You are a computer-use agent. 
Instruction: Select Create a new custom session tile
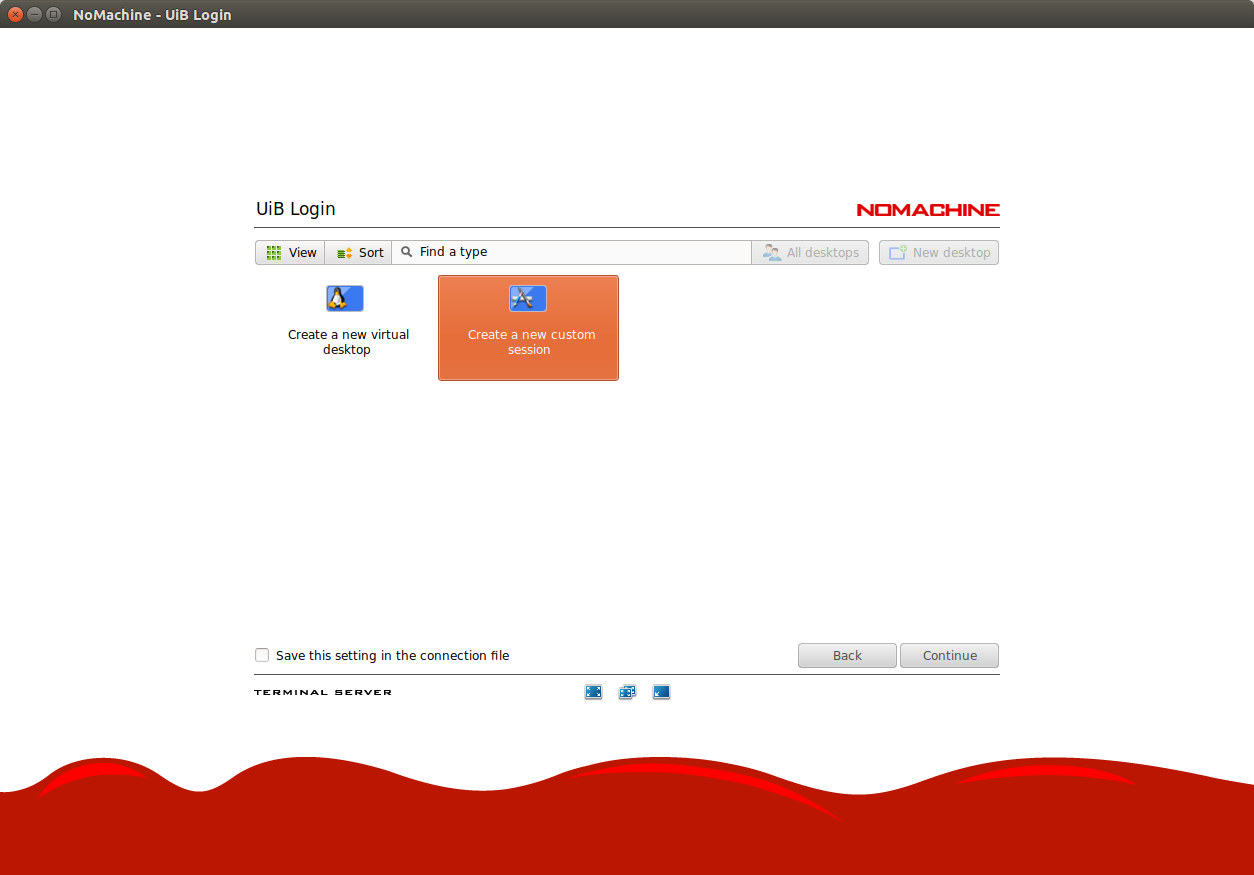(528, 328)
